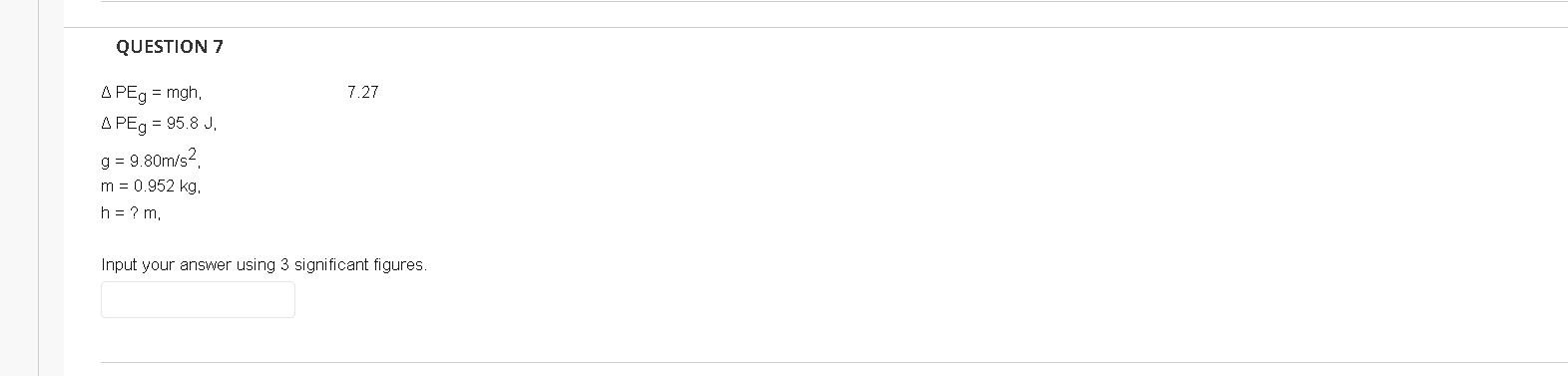Click the unit 'J' in the energy line

209,124
